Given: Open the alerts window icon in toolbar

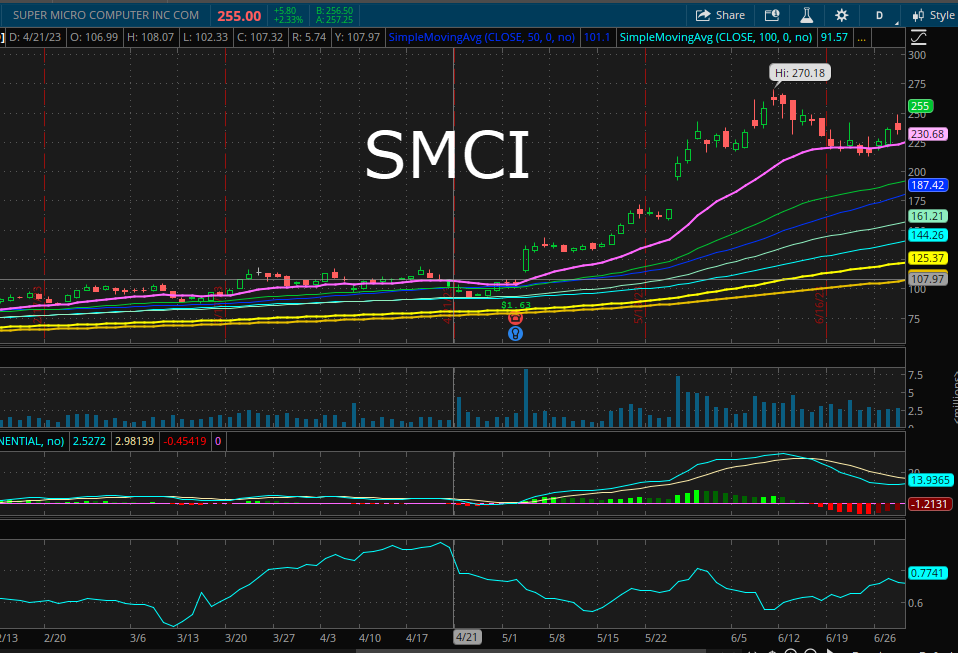Looking at the screenshot, I should (772, 15).
